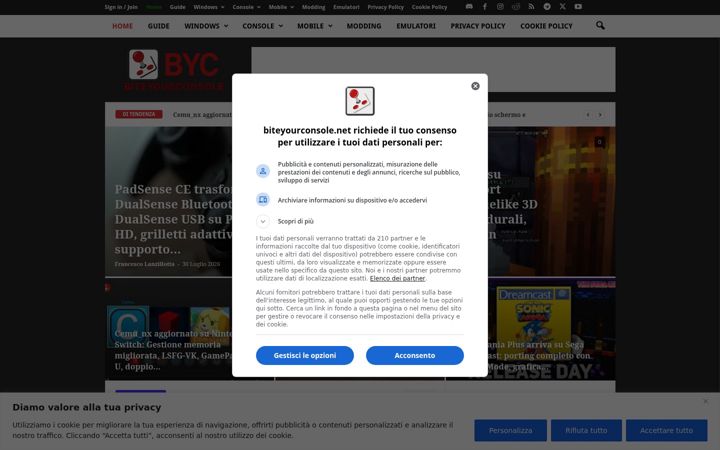Click the DI TENDENZA red label
Image resolution: width=720 pixels, height=450 pixels.
click(139, 114)
